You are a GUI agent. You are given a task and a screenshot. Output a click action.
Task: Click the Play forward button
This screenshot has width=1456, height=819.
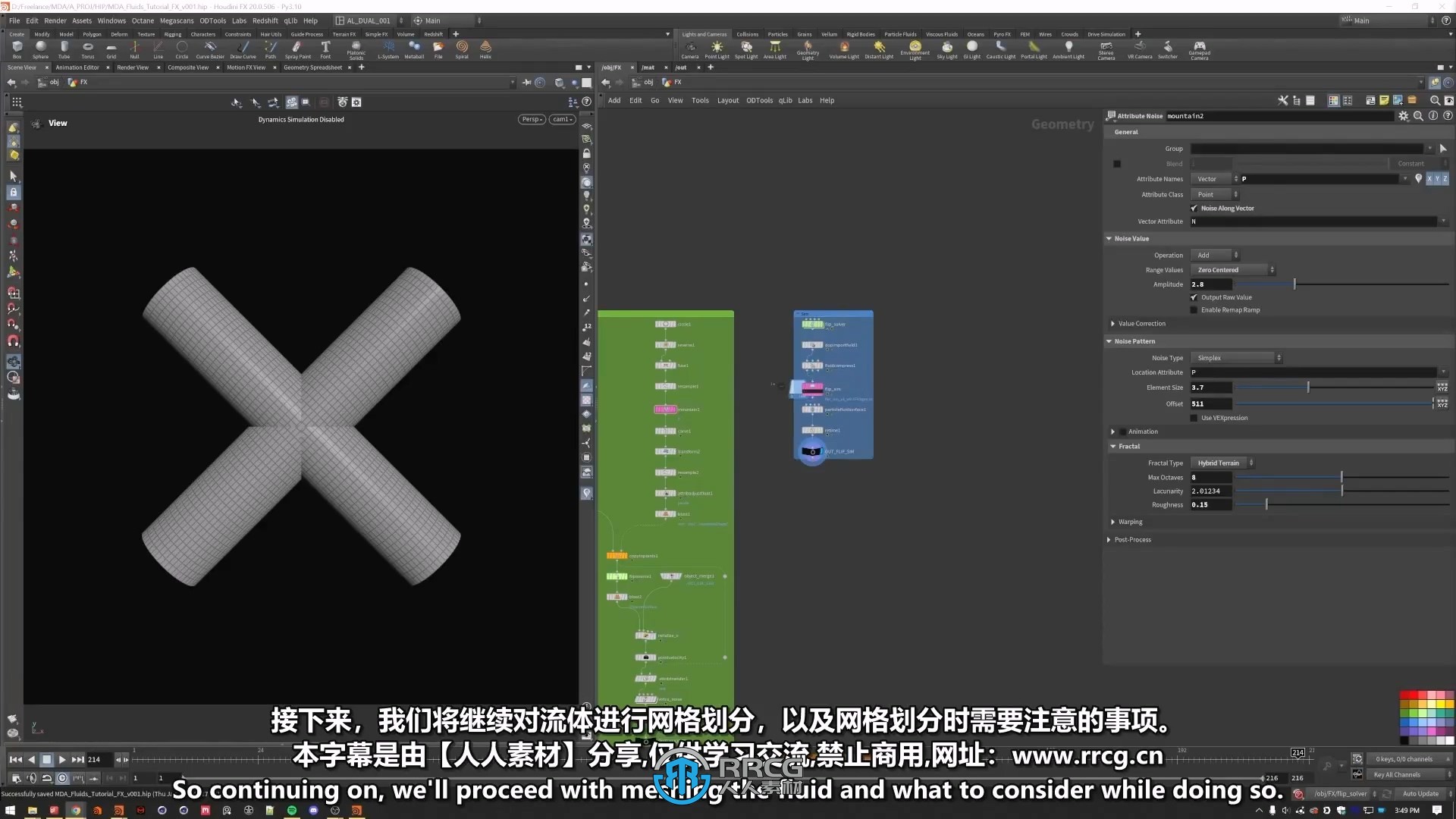(x=62, y=759)
